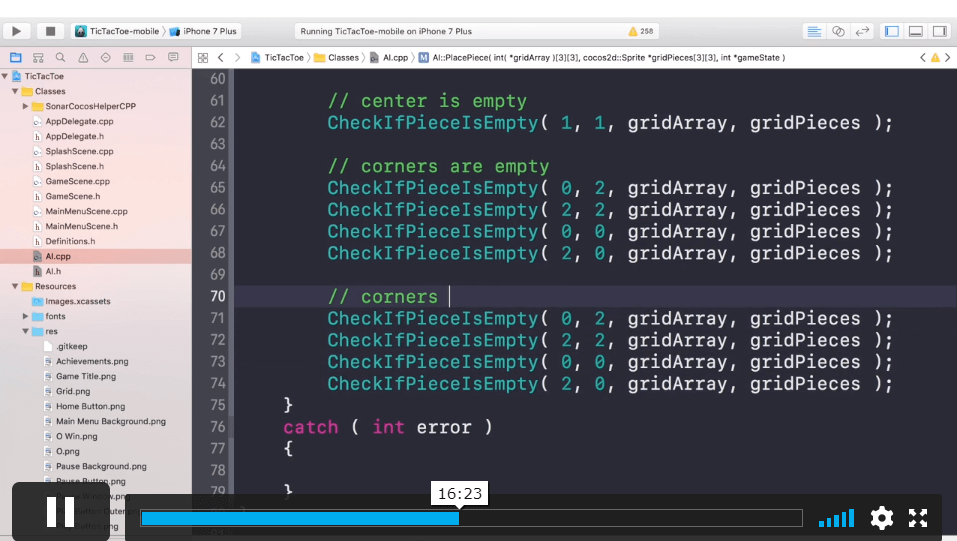
Task: Enter video fullscreen mode
Action: 918,518
